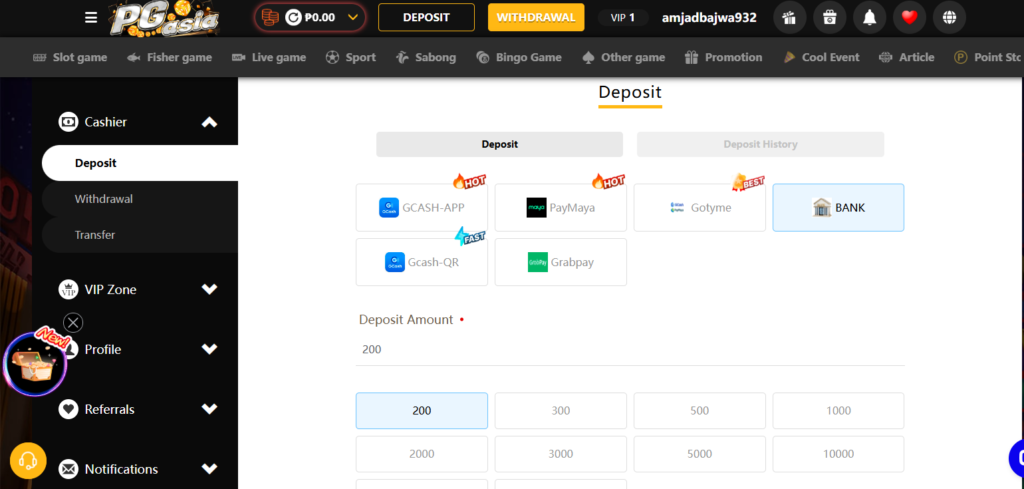This screenshot has width=1024, height=489.
Task: Open the notification bell icon
Action: [869, 18]
